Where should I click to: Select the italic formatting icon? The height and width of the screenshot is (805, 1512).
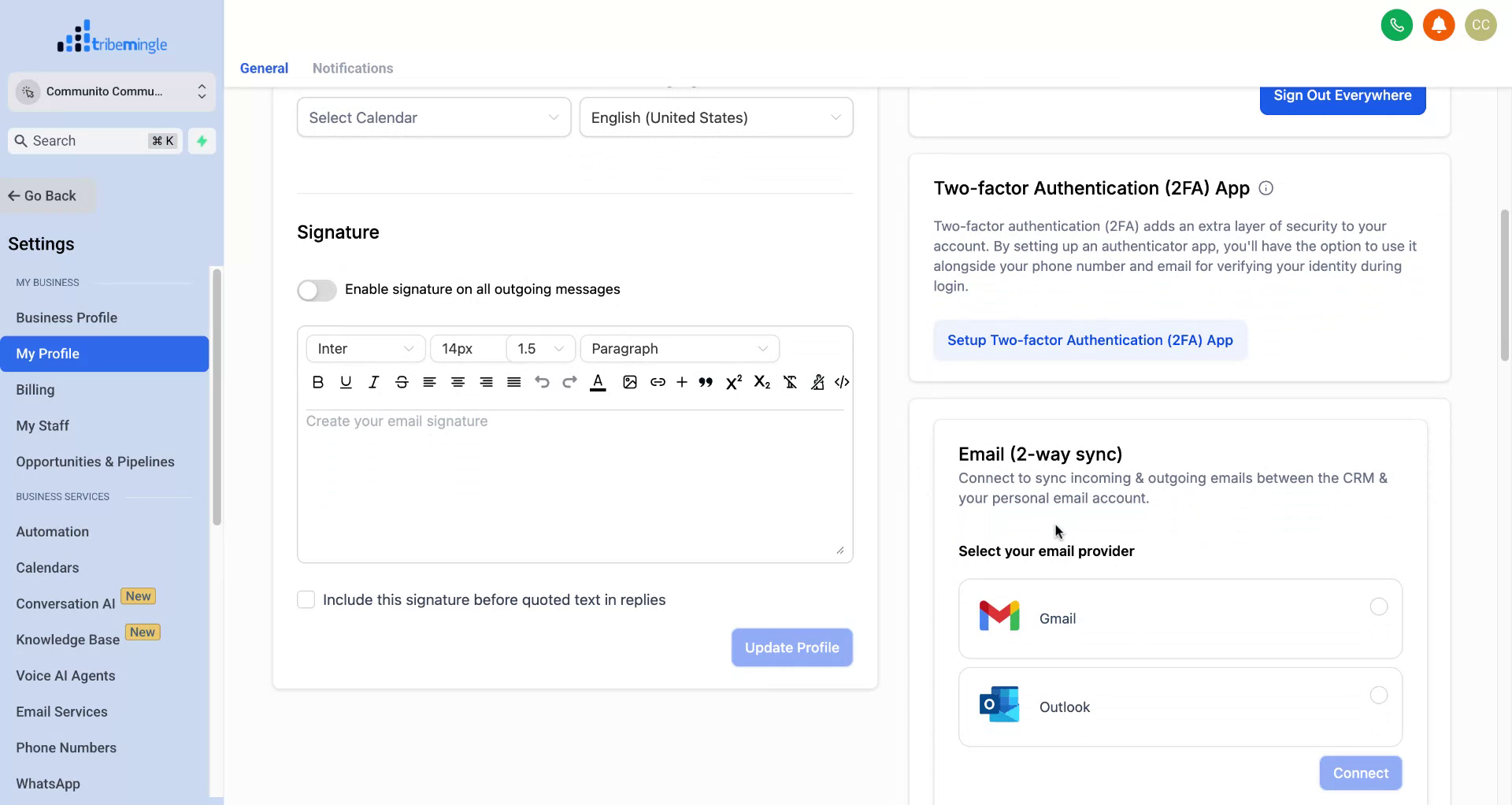(x=373, y=382)
